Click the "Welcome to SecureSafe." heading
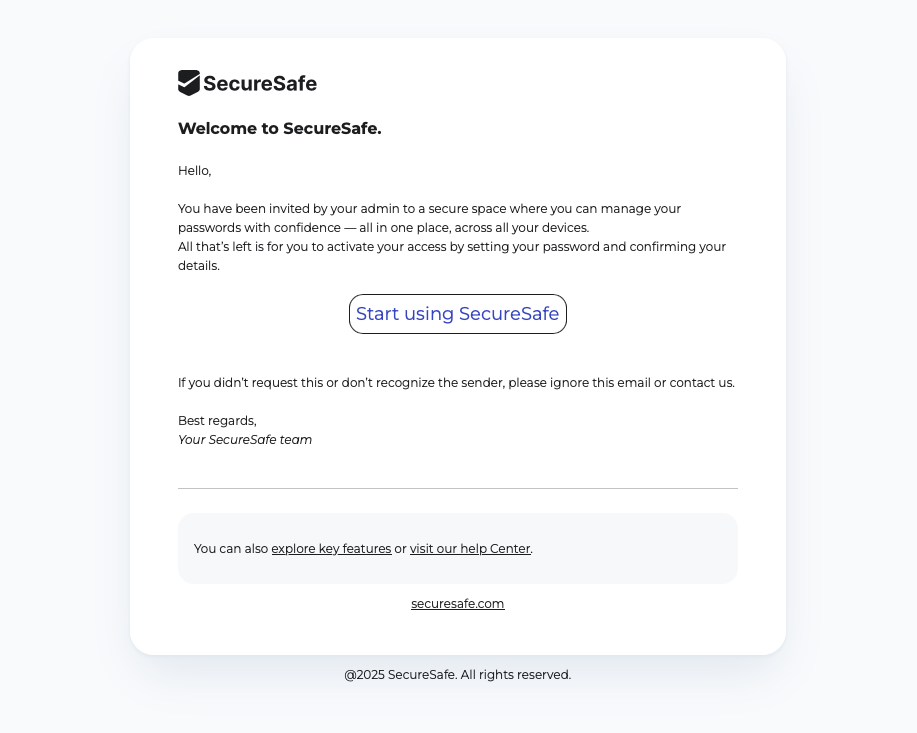917x733 pixels. point(280,128)
